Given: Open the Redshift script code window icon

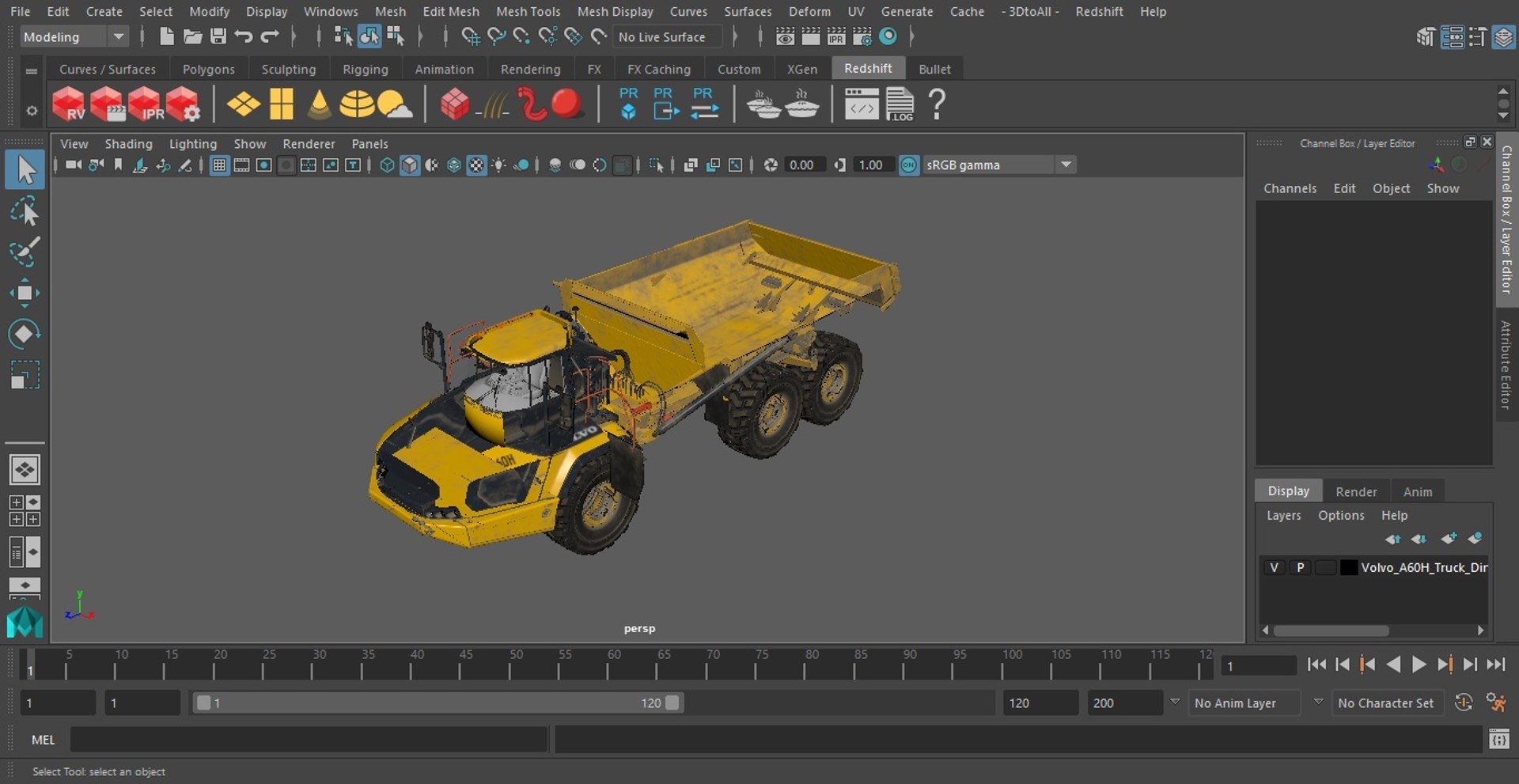Looking at the screenshot, I should 862,104.
